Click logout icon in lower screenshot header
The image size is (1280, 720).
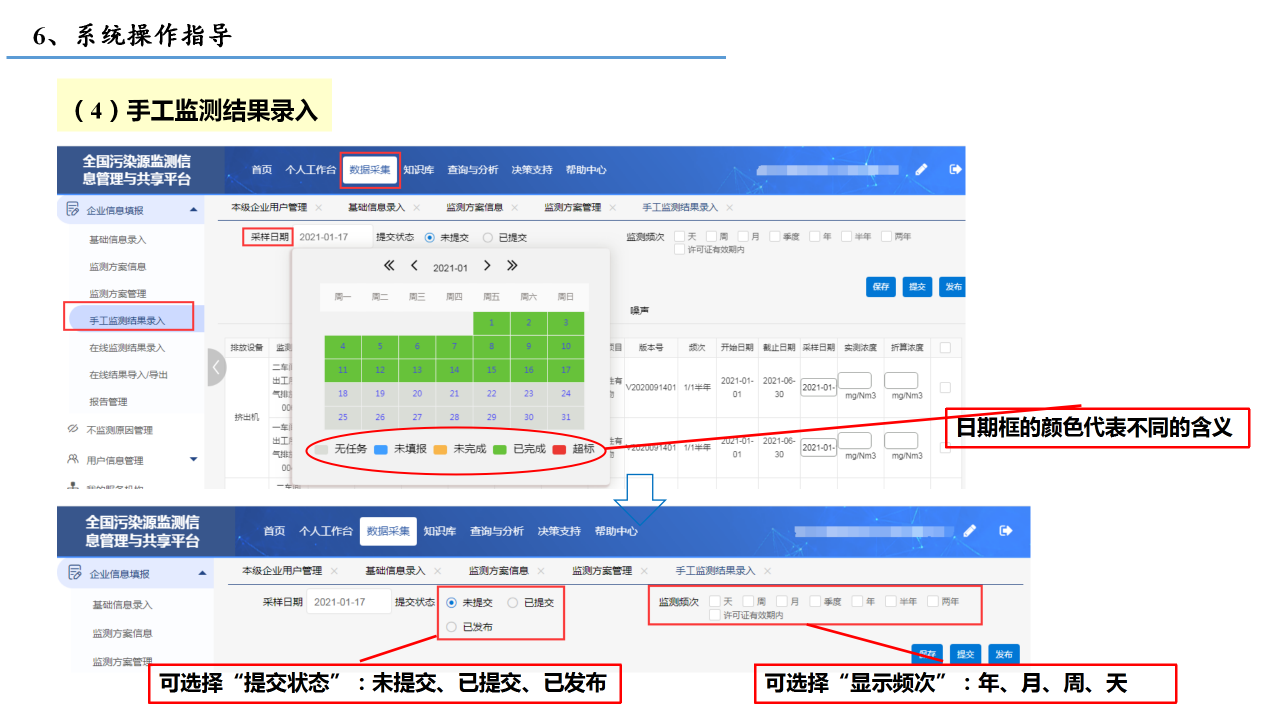coord(1006,531)
